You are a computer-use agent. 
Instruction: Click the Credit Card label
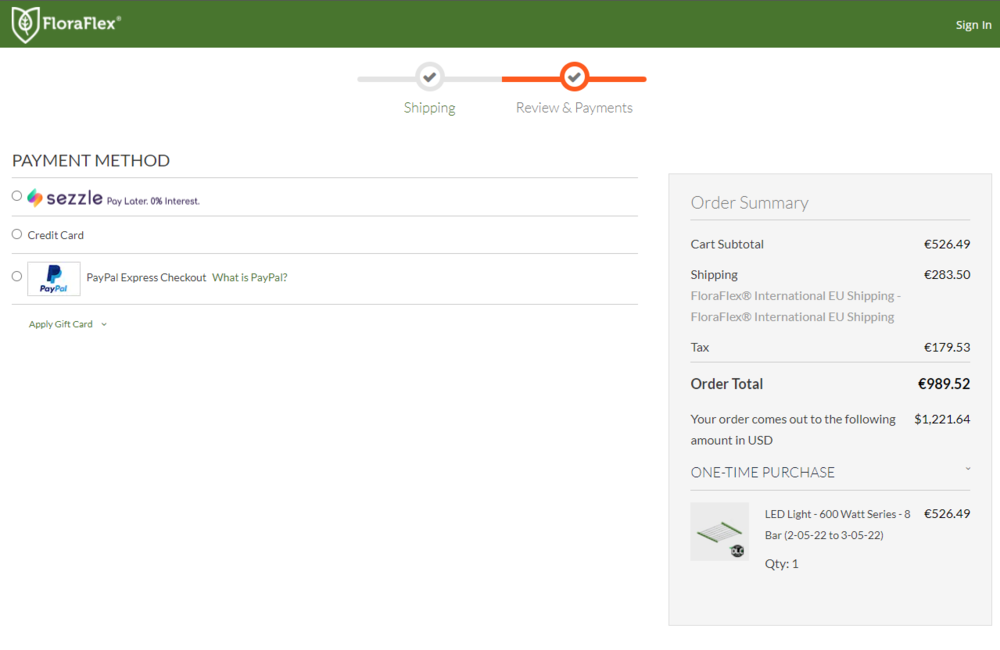(55, 235)
